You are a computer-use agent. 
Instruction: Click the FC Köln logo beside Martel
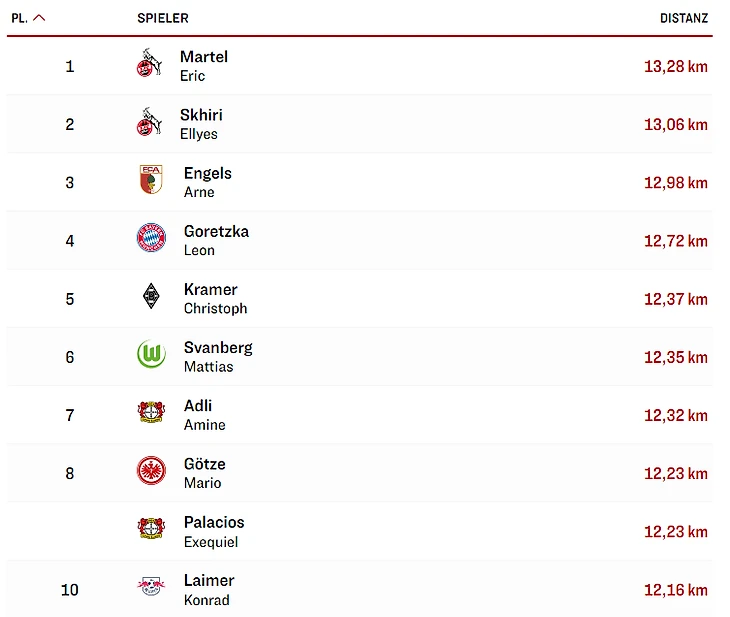149,65
